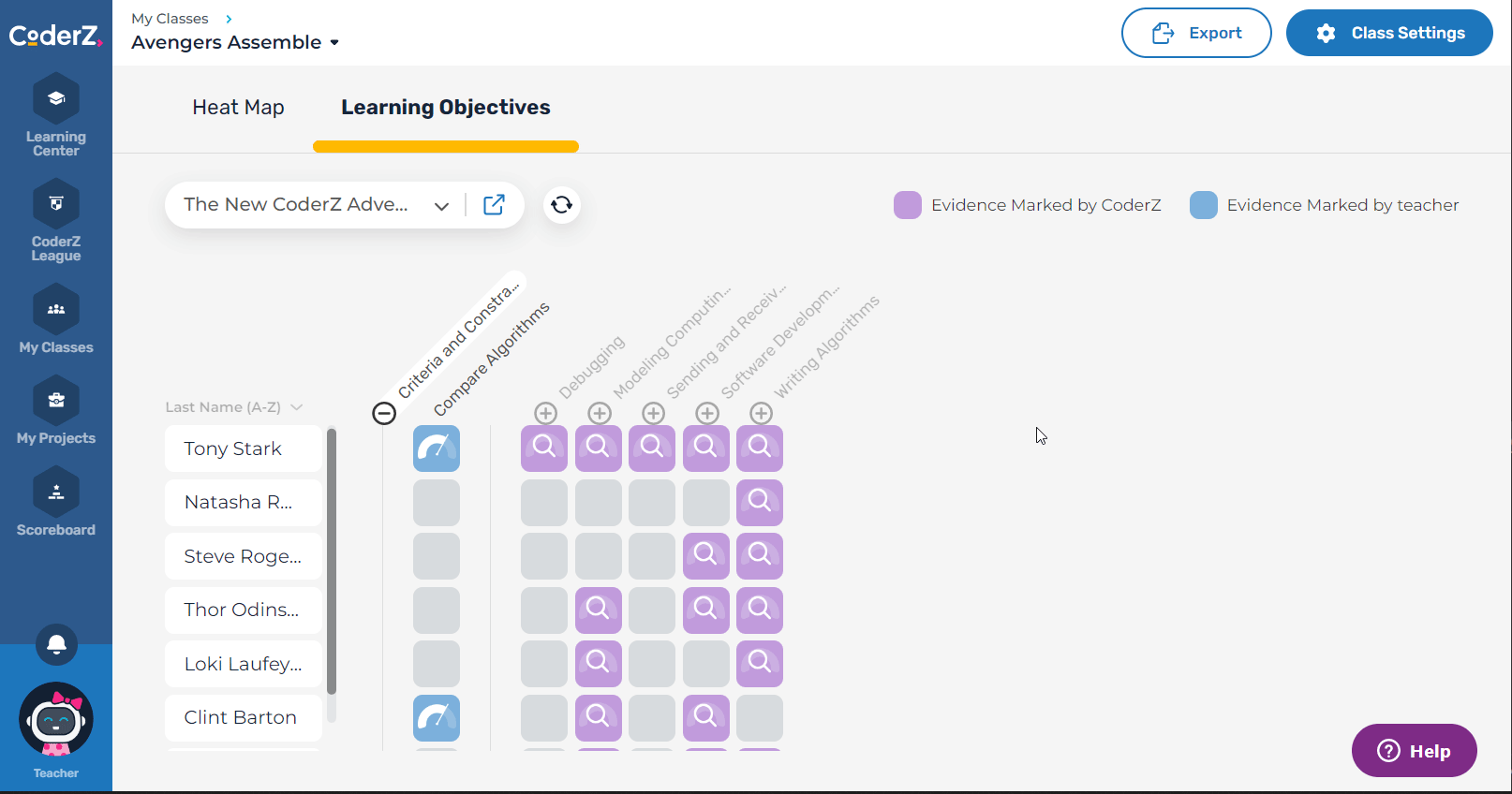View Steve Rogers' Software Development evidence
1512x794 pixels.
point(706,556)
